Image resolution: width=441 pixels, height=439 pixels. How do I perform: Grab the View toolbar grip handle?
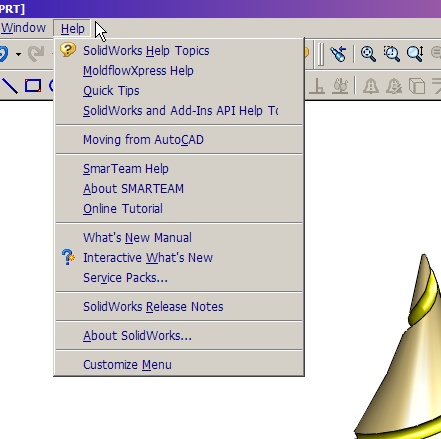tap(320, 54)
